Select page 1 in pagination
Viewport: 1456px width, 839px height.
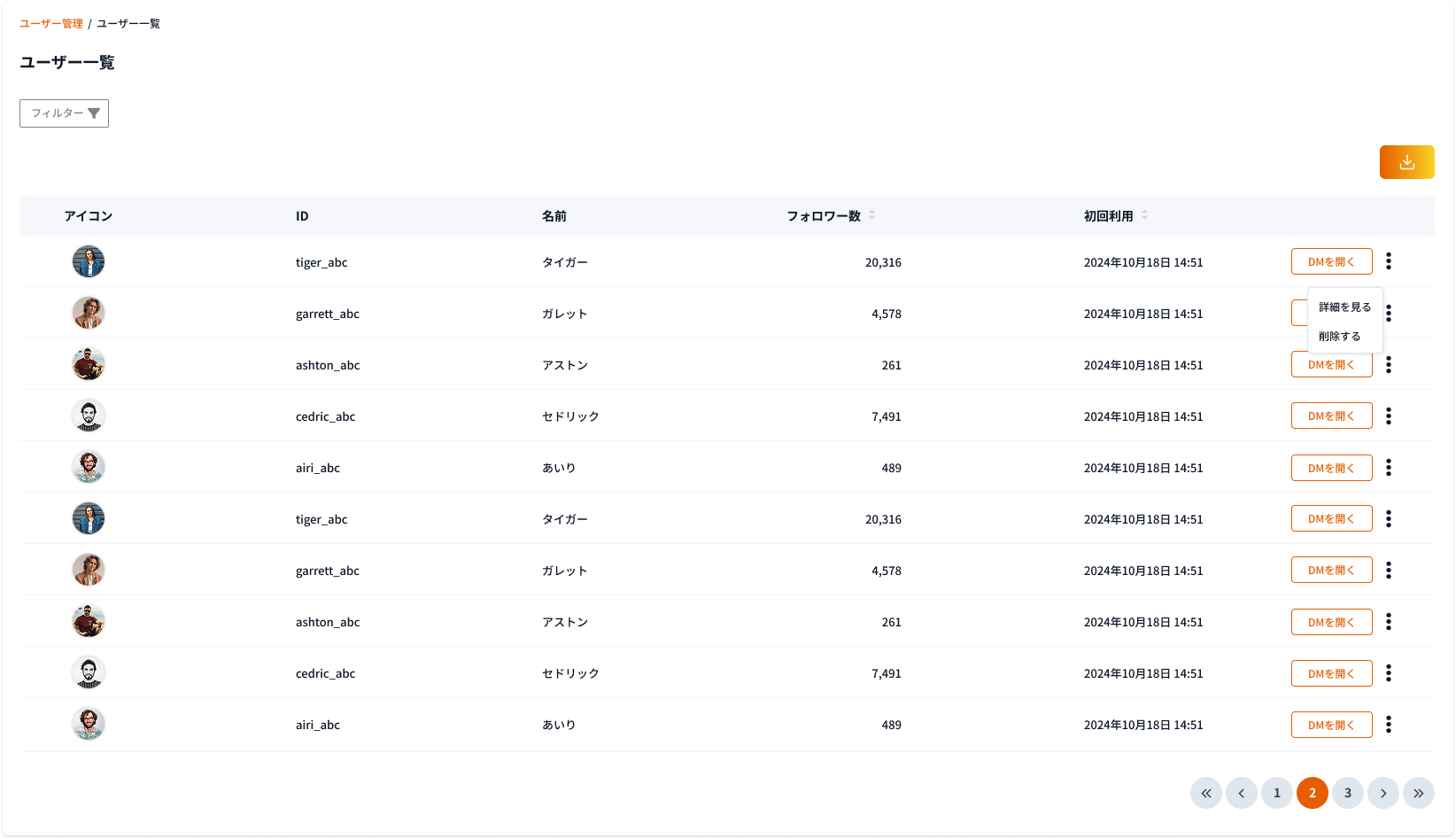pyautogui.click(x=1276, y=793)
